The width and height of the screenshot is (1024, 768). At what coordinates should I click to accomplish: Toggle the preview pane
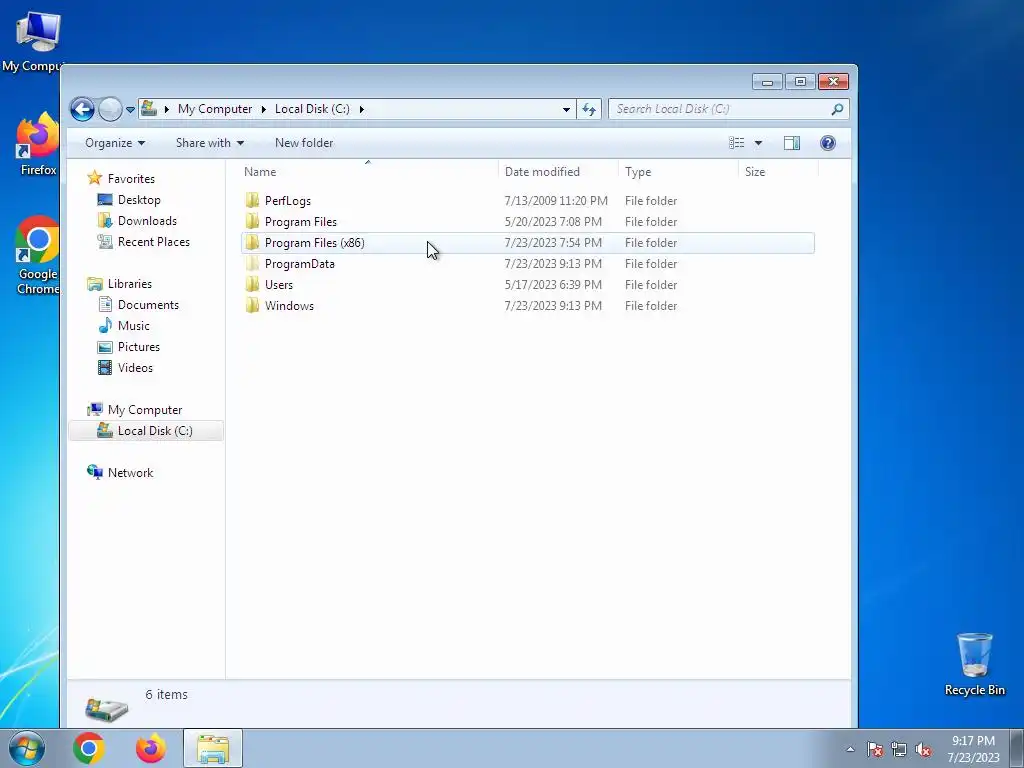click(x=792, y=143)
